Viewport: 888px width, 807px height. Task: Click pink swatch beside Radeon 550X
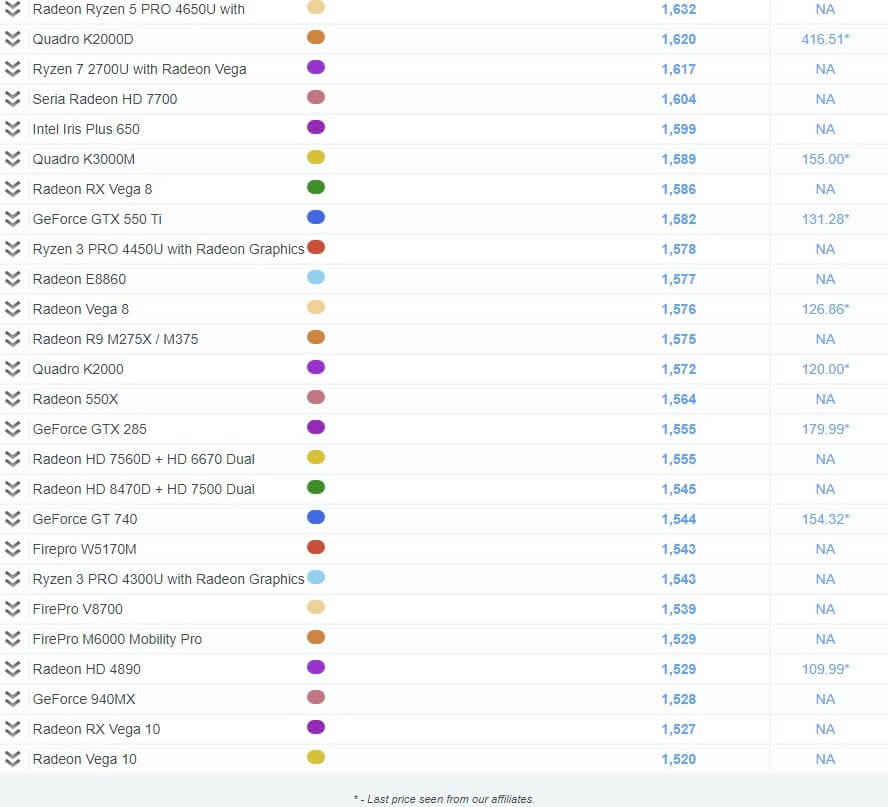(315, 398)
